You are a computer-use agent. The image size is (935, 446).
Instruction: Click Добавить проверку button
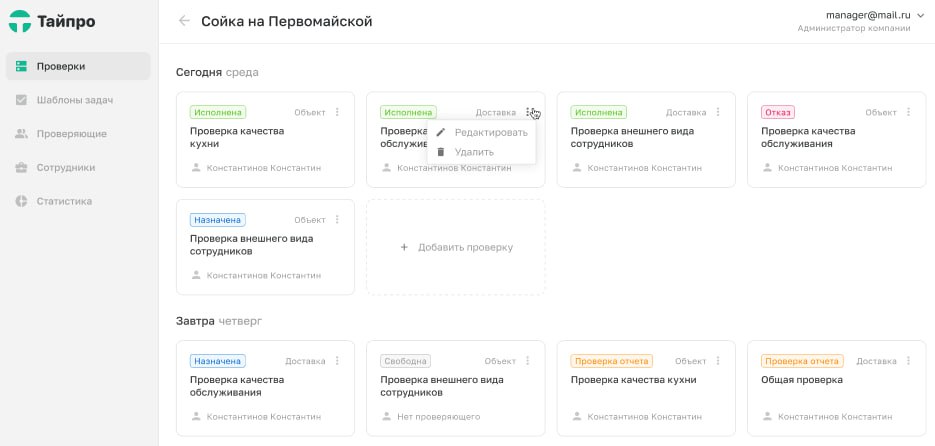pyautogui.click(x=456, y=247)
